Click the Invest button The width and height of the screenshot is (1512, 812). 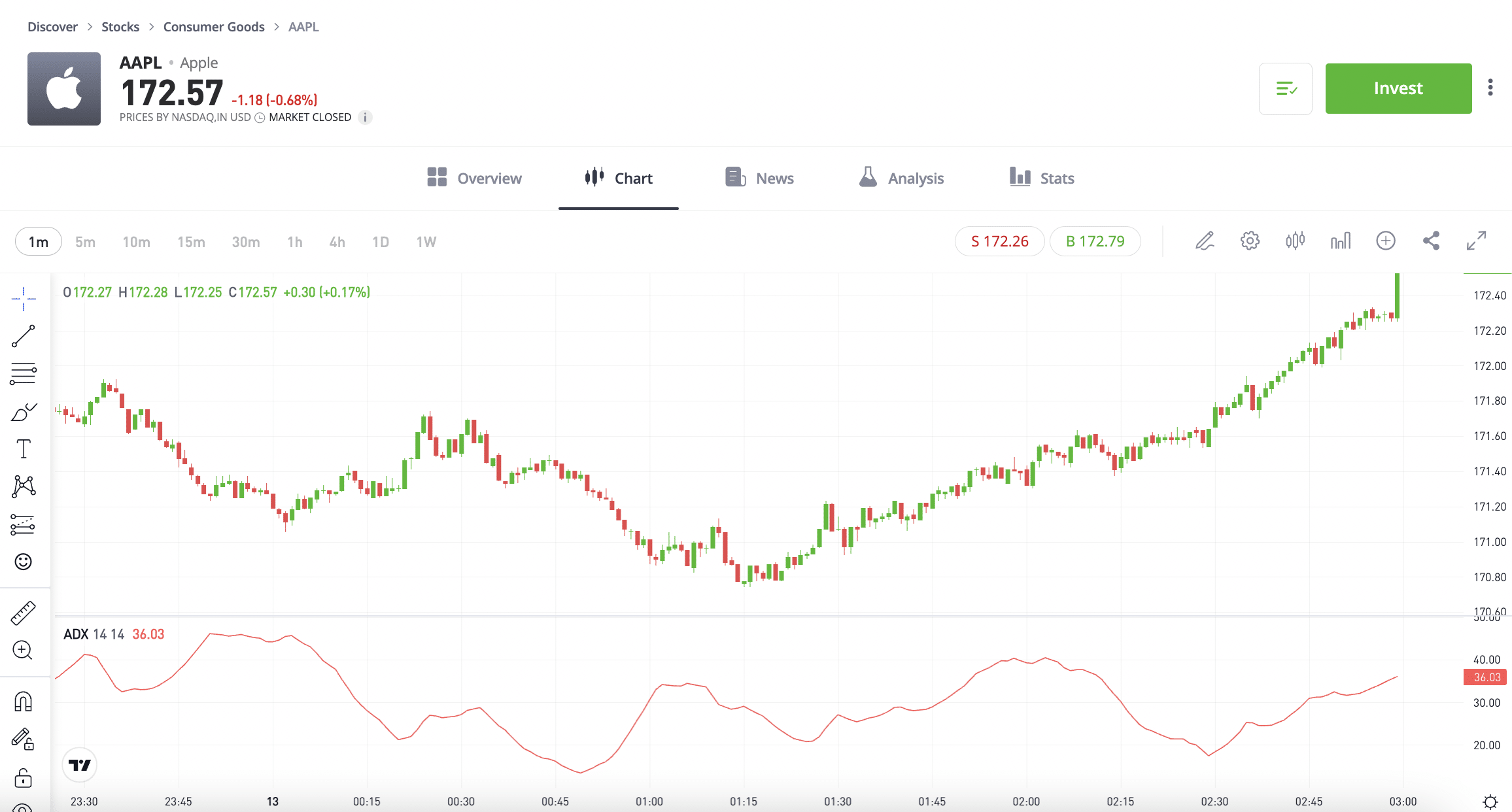point(1398,89)
